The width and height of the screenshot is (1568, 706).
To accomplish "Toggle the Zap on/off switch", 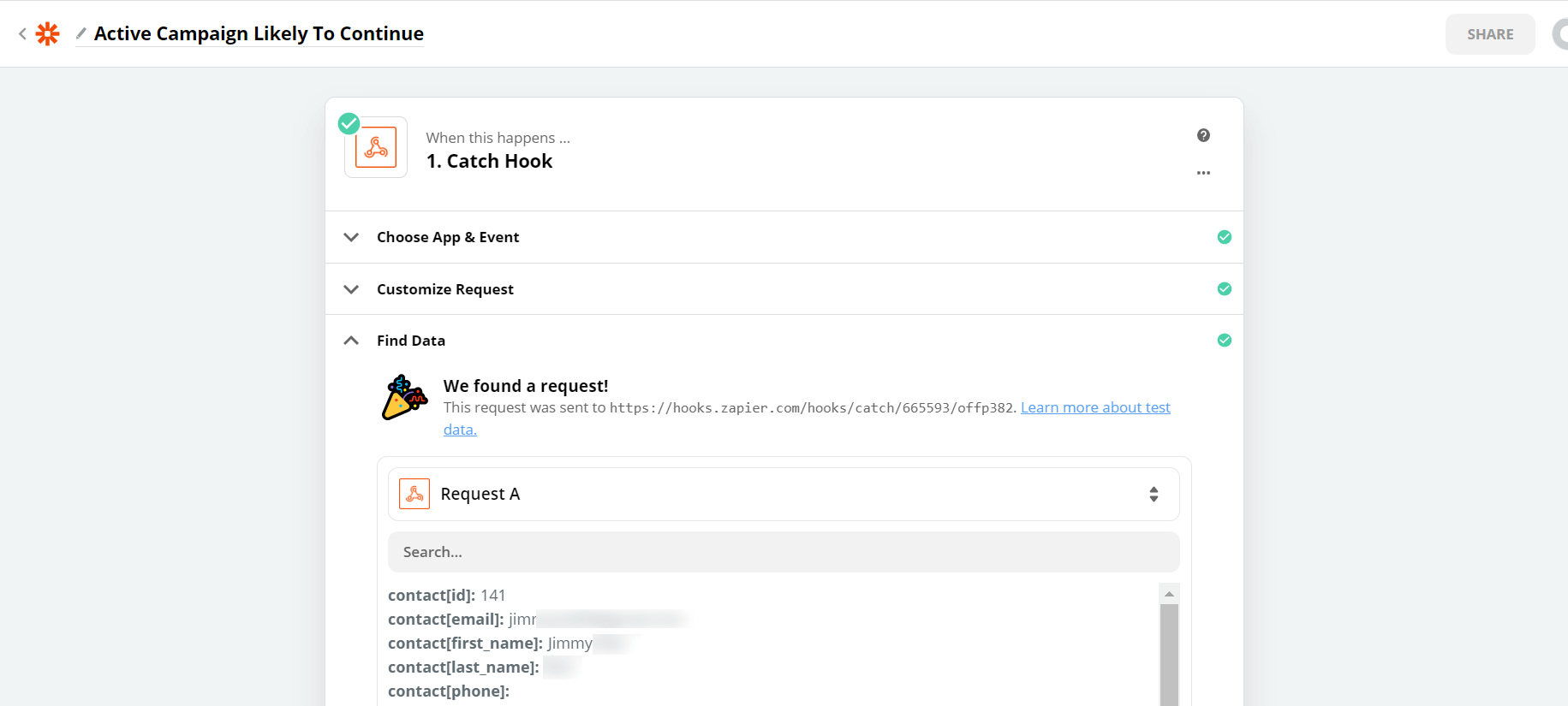I will (x=1559, y=34).
